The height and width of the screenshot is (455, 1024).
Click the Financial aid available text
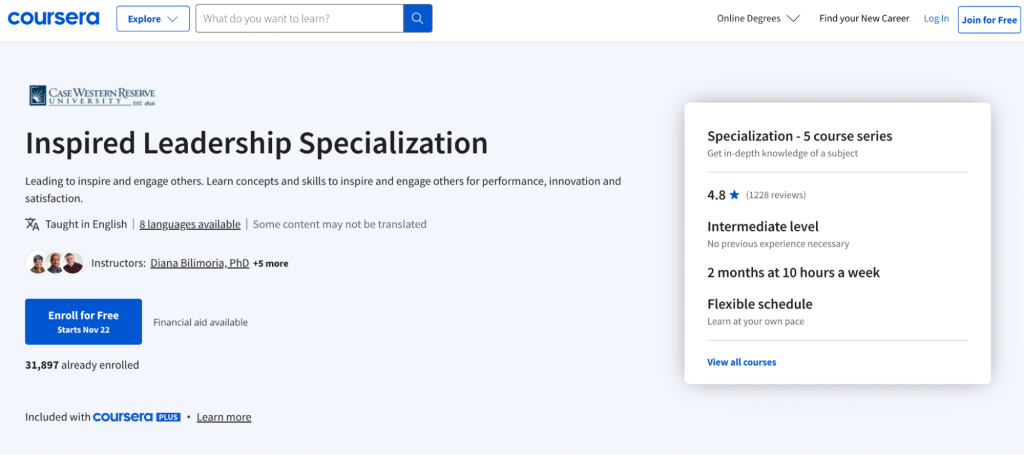click(200, 322)
